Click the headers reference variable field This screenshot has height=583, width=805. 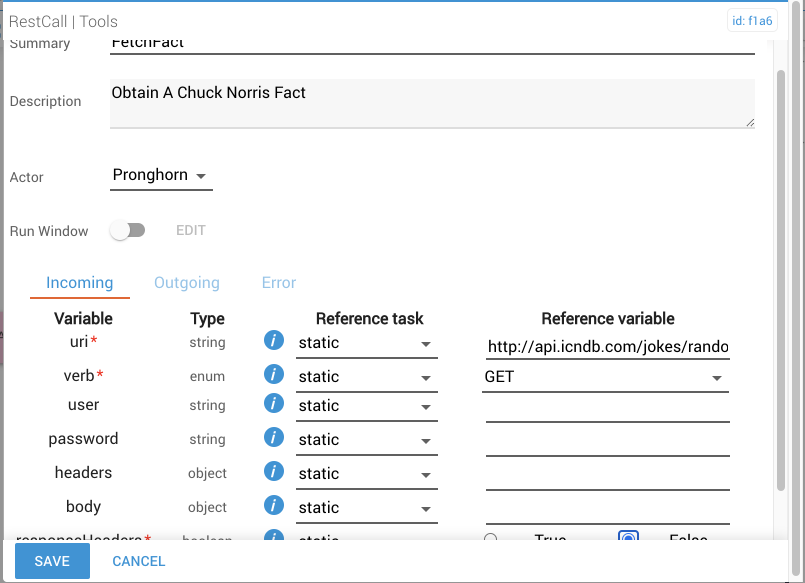pos(608,477)
